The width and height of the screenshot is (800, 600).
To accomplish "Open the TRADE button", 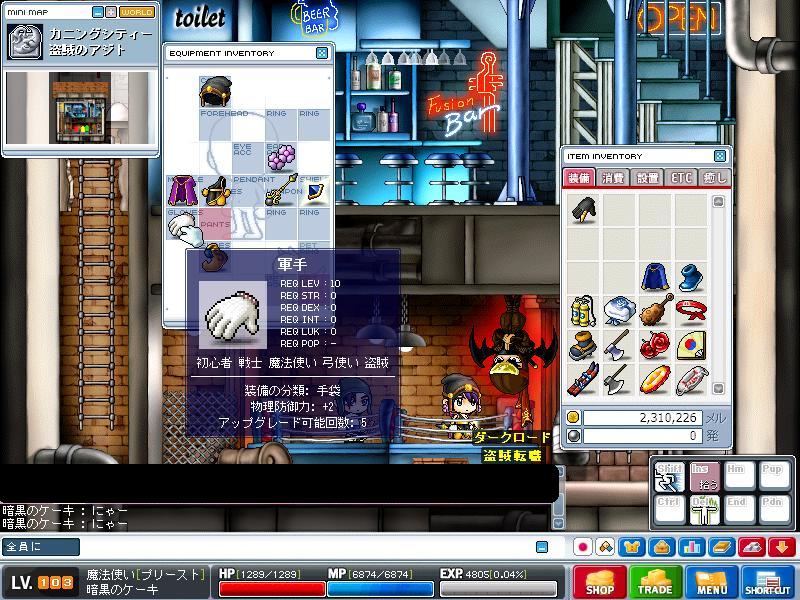I will [x=656, y=582].
